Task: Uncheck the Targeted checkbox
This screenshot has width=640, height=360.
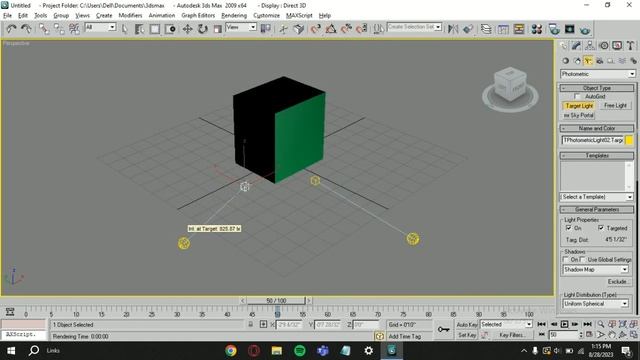Action: point(601,228)
